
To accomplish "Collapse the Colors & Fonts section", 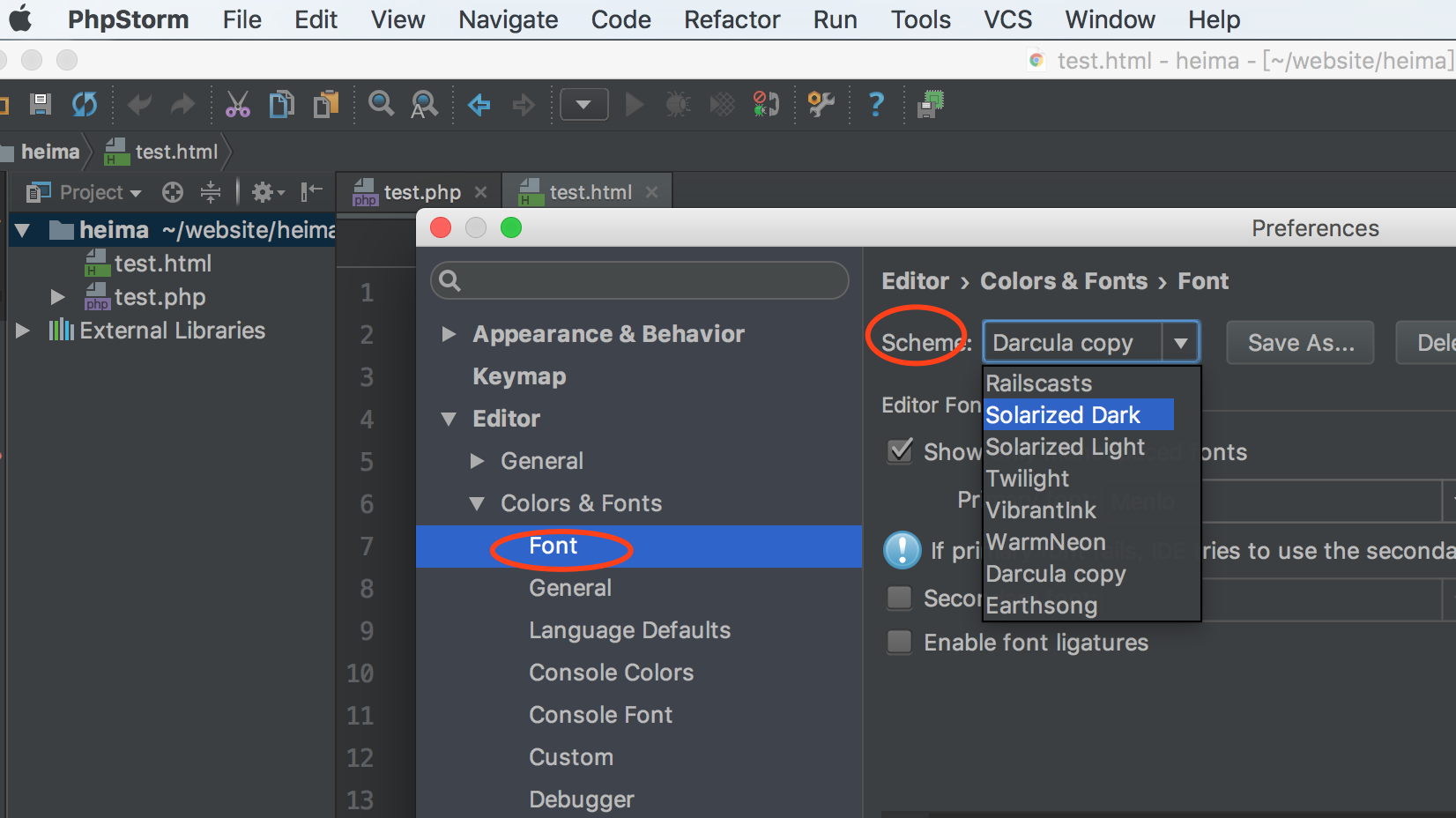I will point(477,503).
